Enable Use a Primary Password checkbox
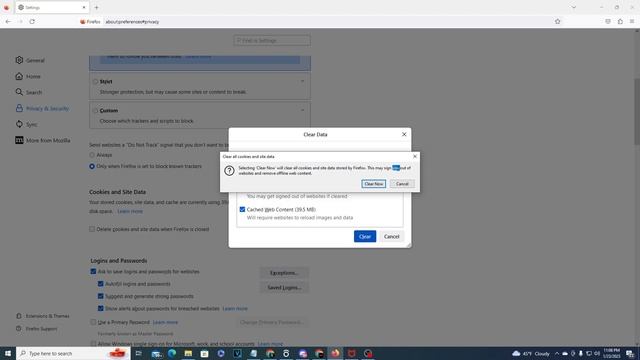The image size is (640, 360). pyautogui.click(x=93, y=322)
